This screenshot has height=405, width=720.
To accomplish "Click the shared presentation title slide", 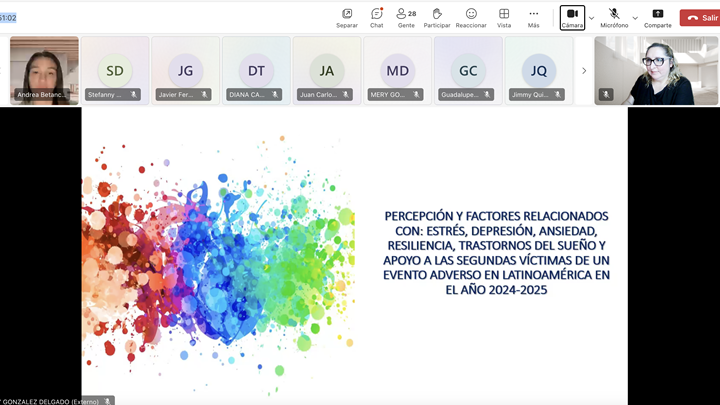I will coord(354,255).
